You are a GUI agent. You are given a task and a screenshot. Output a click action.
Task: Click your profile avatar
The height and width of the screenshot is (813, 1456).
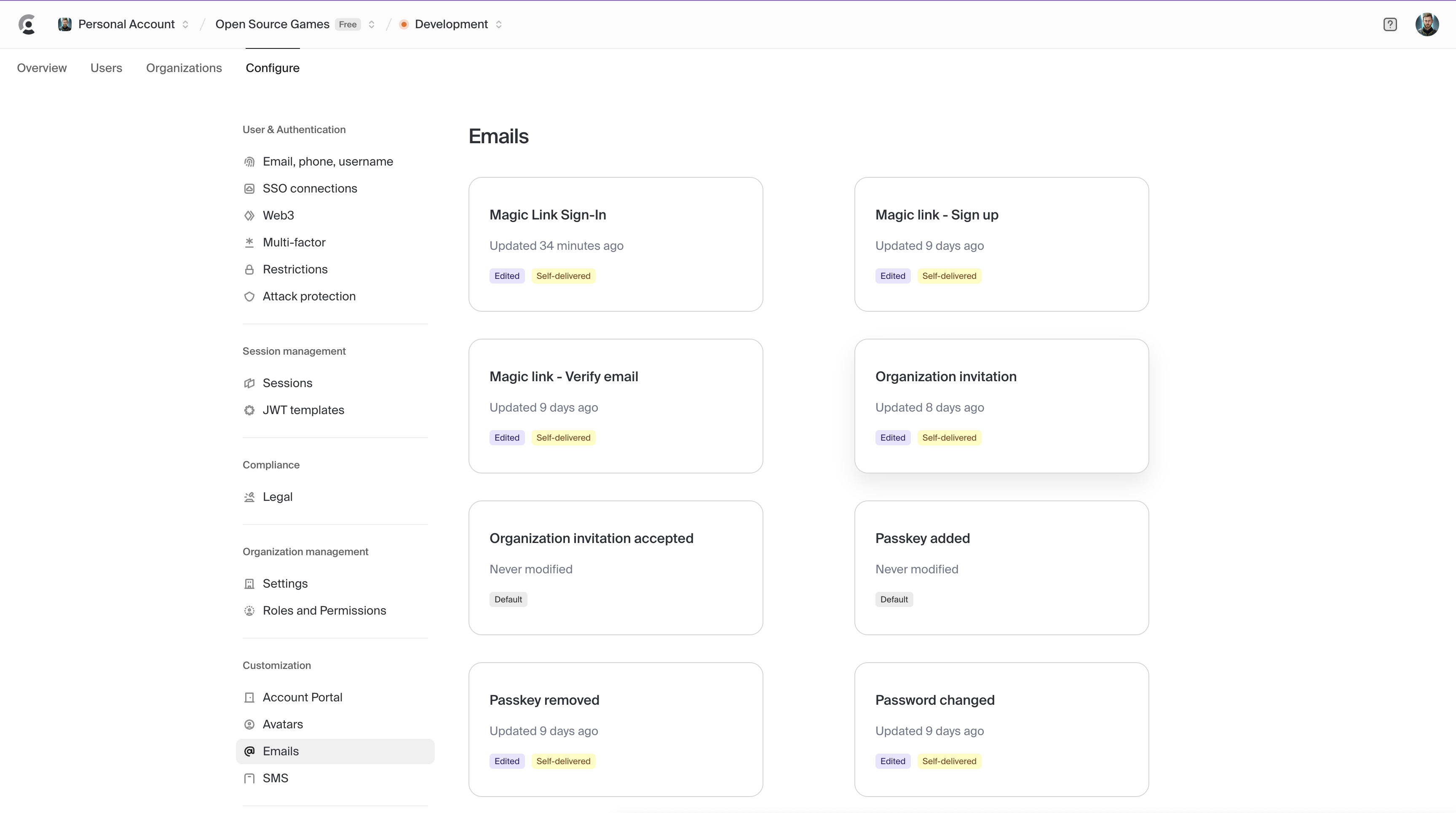click(x=1427, y=24)
